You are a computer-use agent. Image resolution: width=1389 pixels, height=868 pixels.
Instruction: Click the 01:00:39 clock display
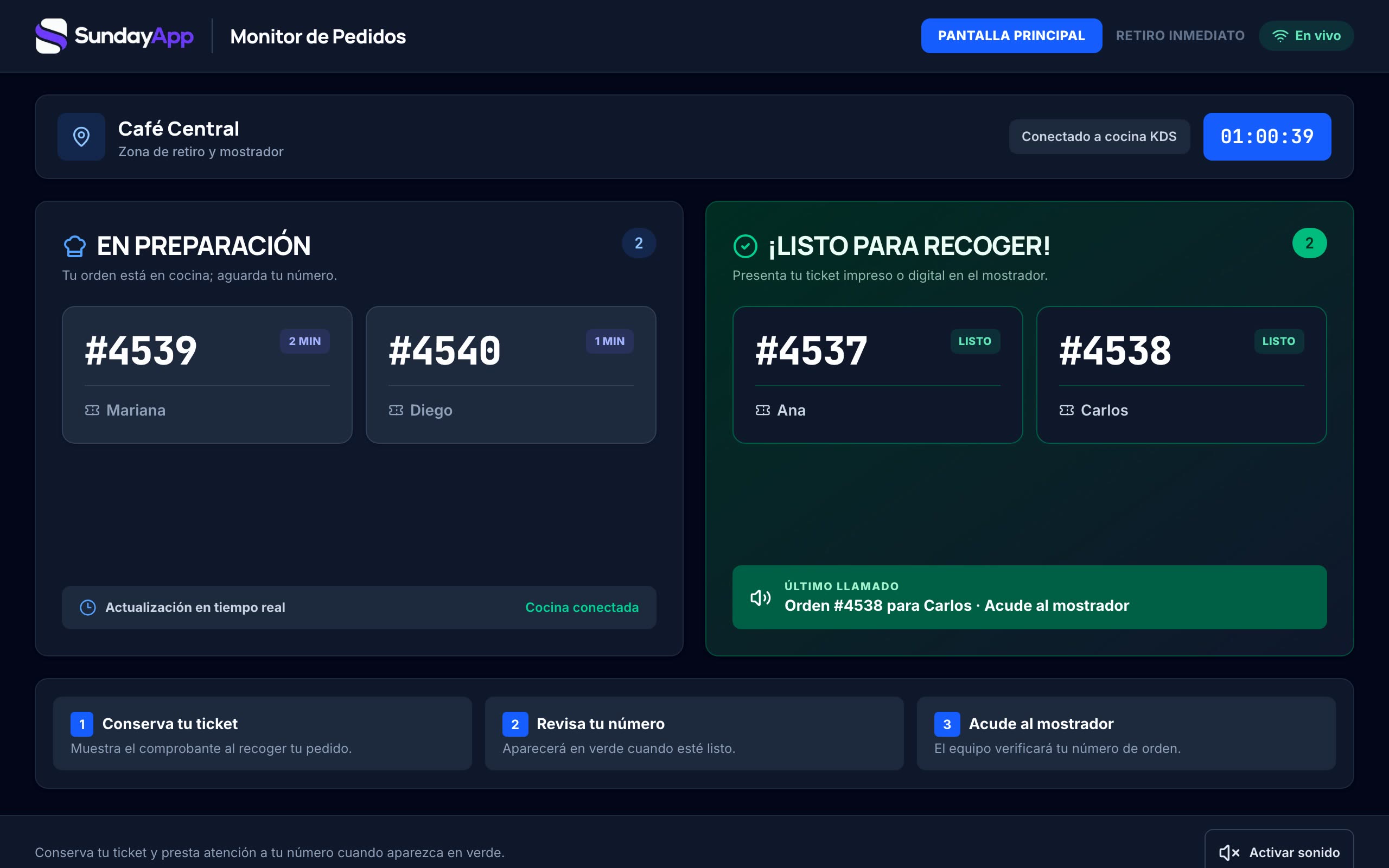click(x=1267, y=137)
